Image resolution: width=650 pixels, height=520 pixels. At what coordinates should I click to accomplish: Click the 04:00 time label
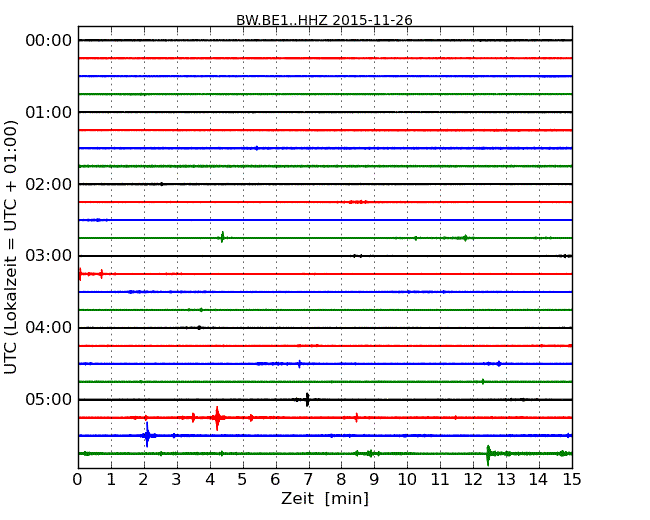point(49,328)
